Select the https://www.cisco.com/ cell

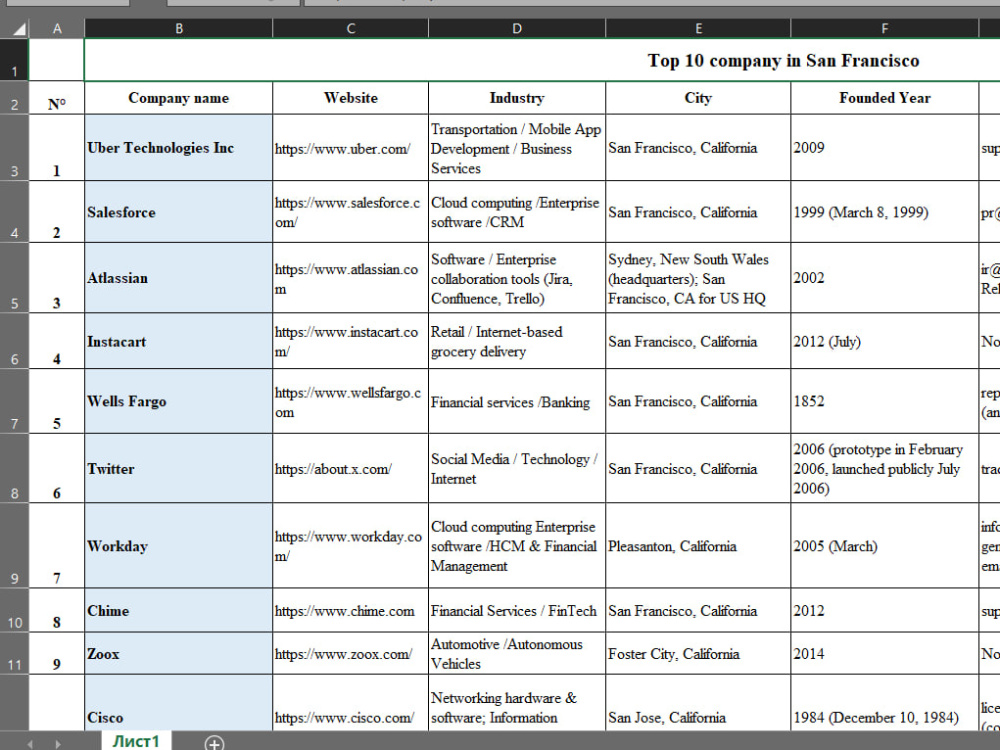click(x=351, y=703)
